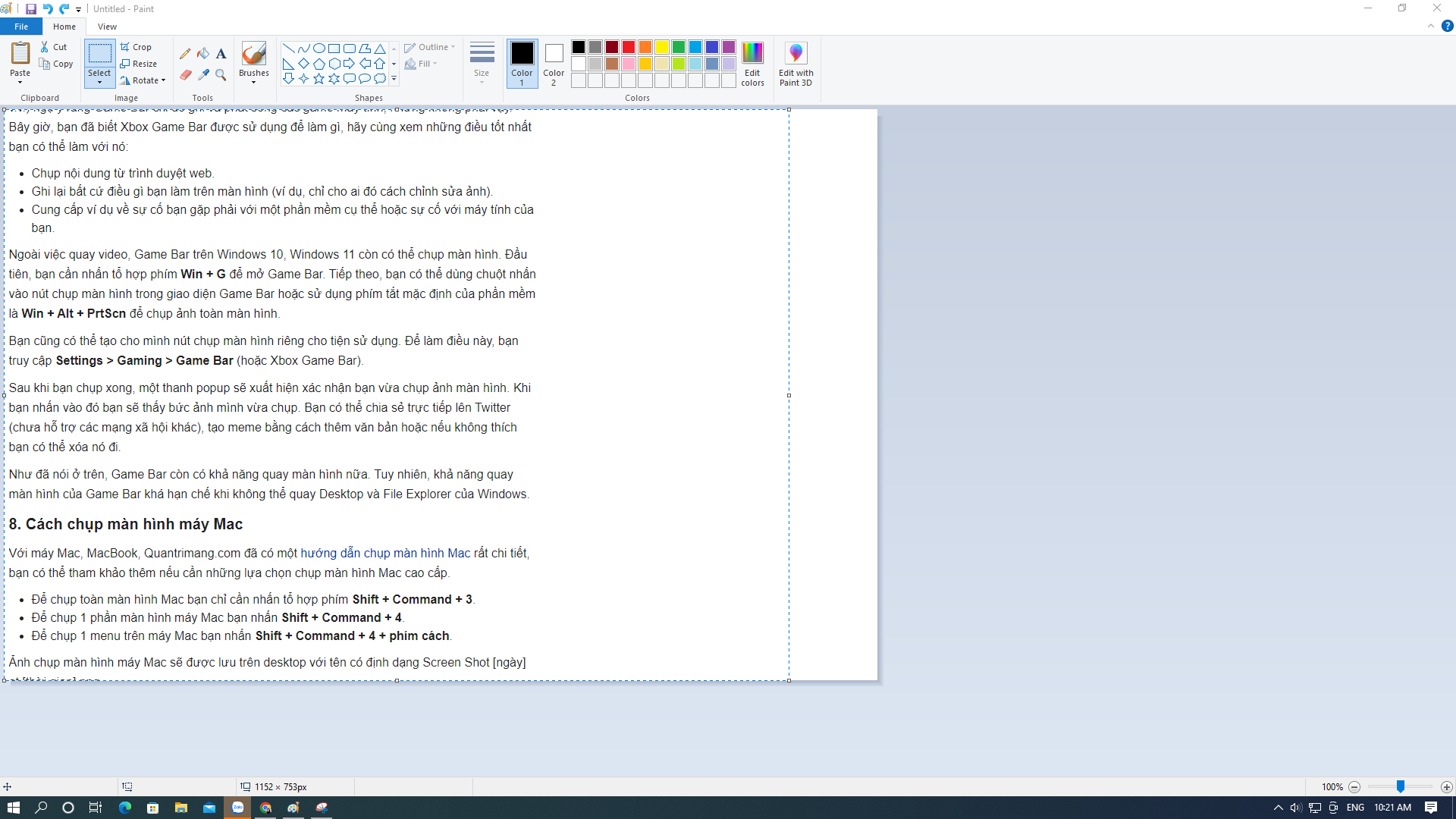Pick the Fill with color bucket tool
The width and height of the screenshot is (1456, 819).
pyautogui.click(x=203, y=54)
